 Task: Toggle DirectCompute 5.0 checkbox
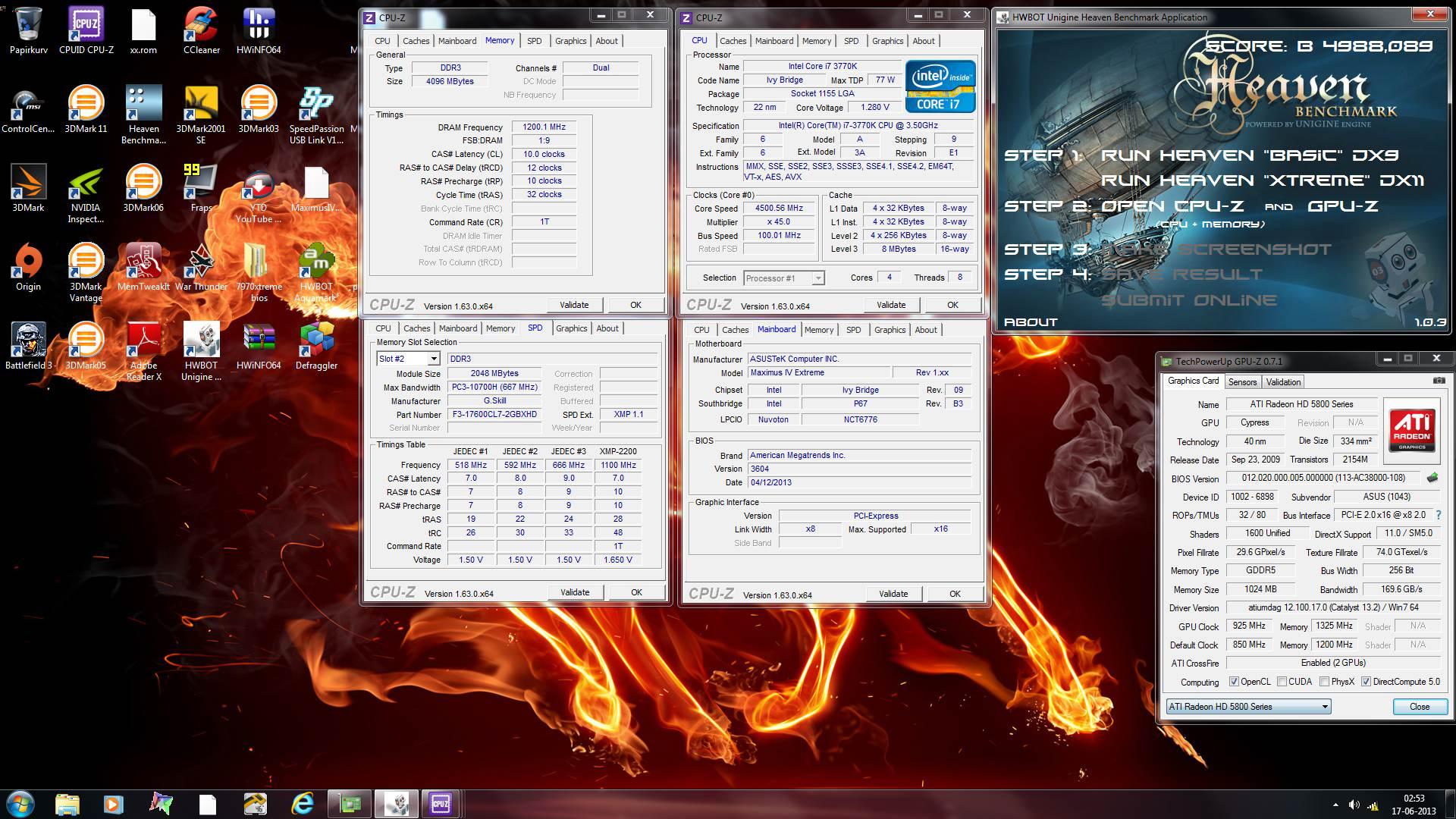1366,682
